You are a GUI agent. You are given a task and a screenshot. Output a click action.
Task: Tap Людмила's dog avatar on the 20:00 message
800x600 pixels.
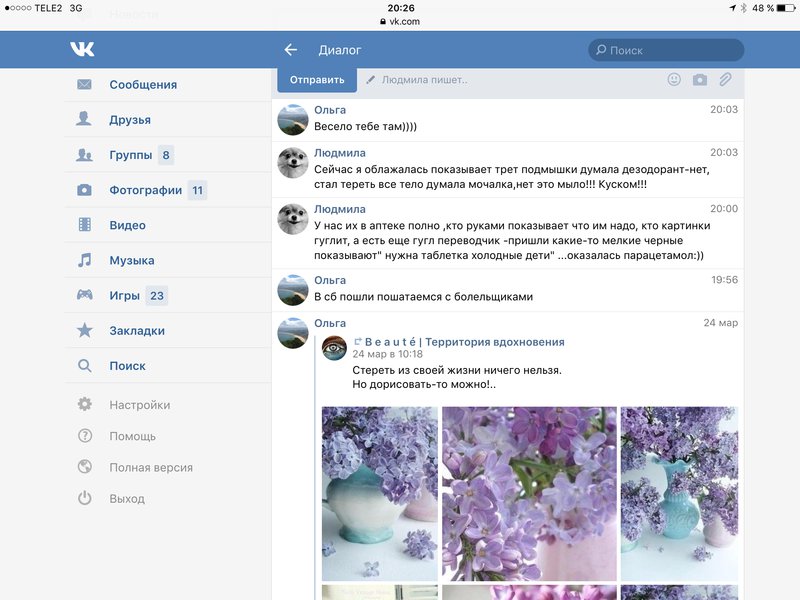[x=293, y=219]
